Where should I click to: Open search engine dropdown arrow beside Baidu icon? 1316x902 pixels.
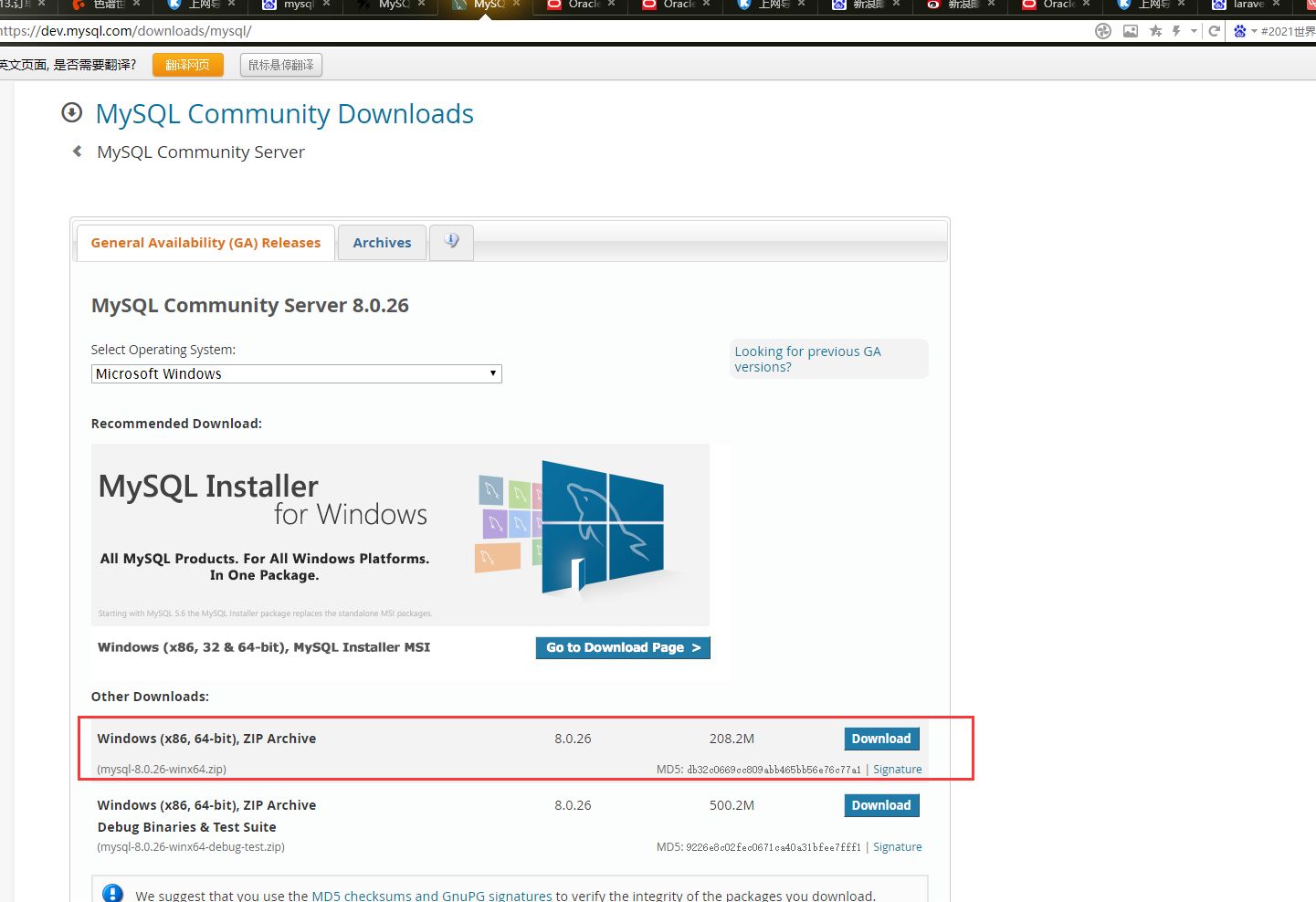click(1254, 31)
